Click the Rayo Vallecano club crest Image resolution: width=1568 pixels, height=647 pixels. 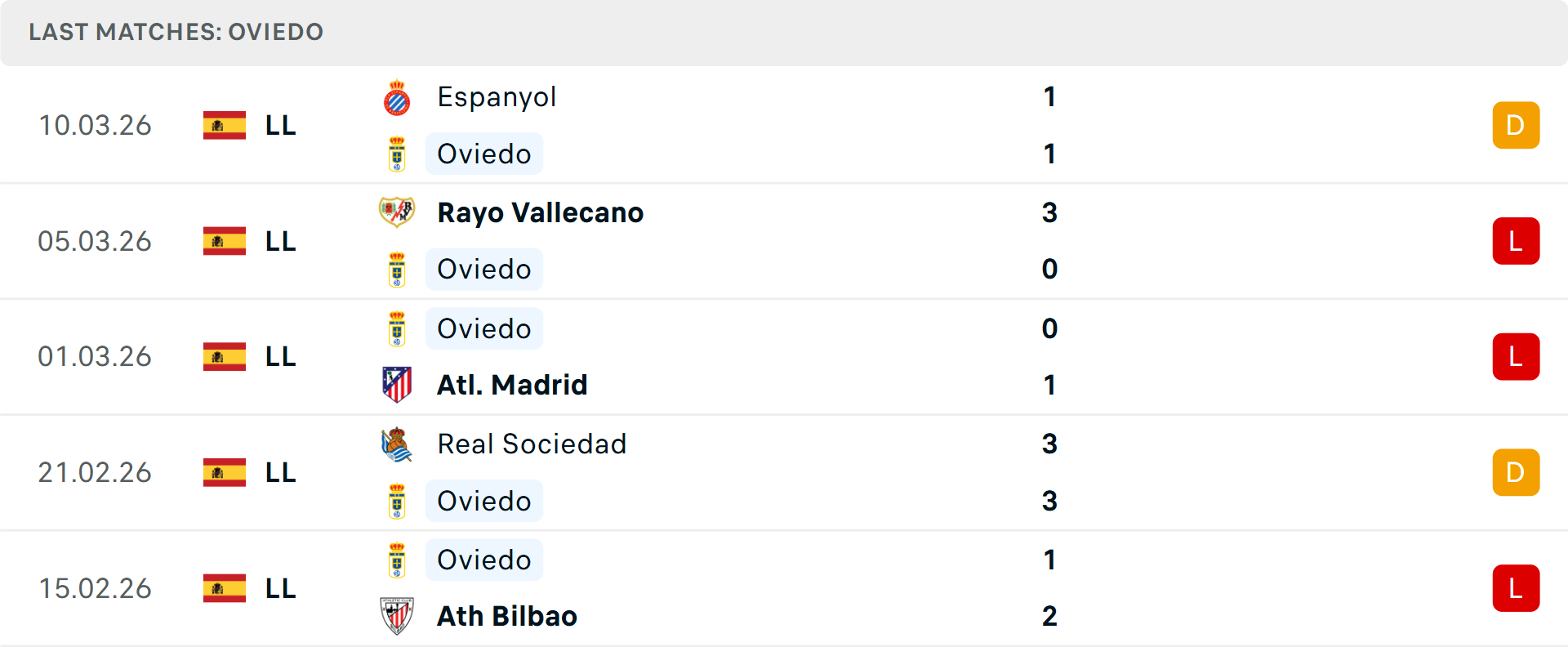click(x=397, y=212)
